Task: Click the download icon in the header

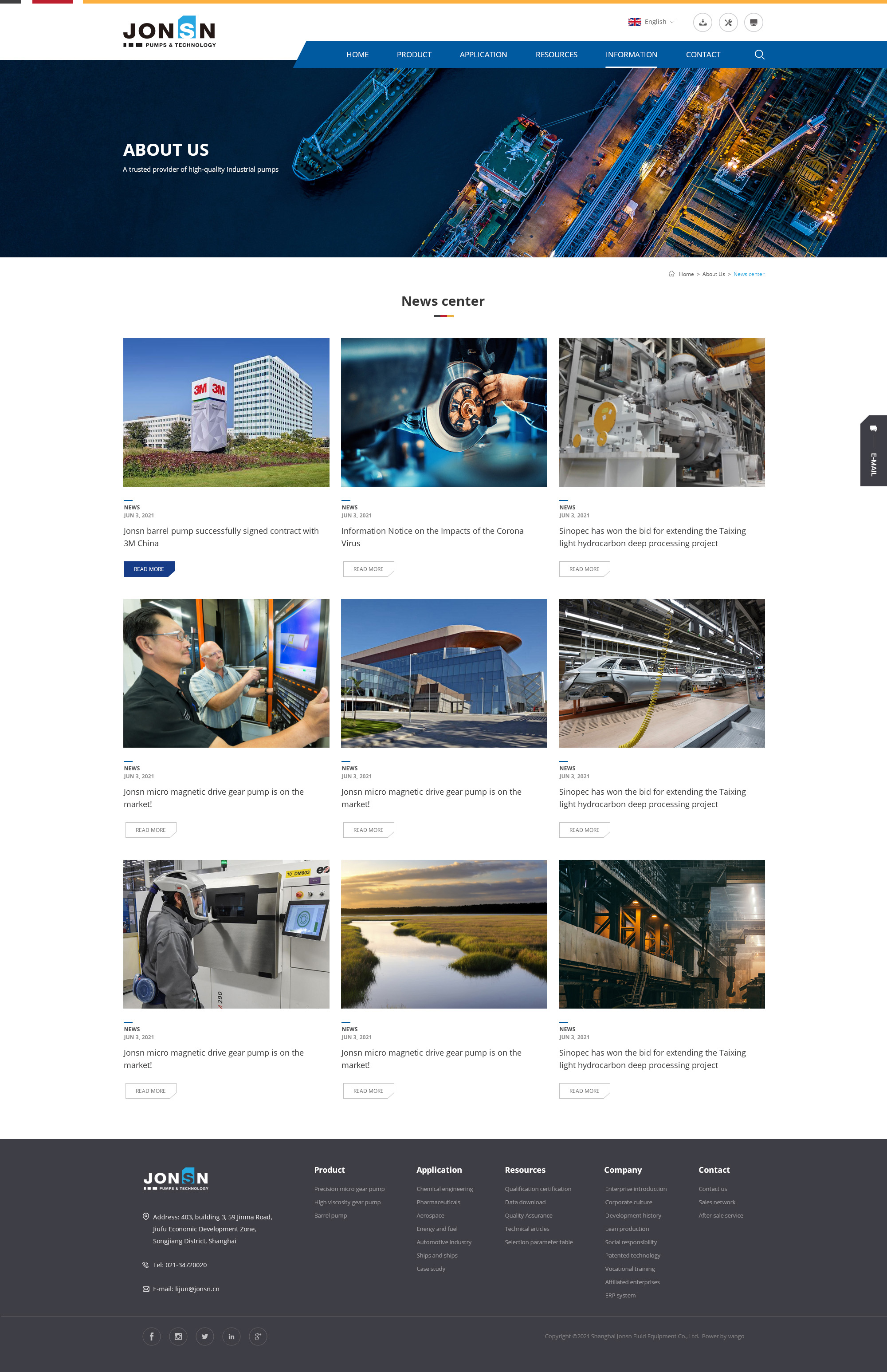Action: (703, 23)
